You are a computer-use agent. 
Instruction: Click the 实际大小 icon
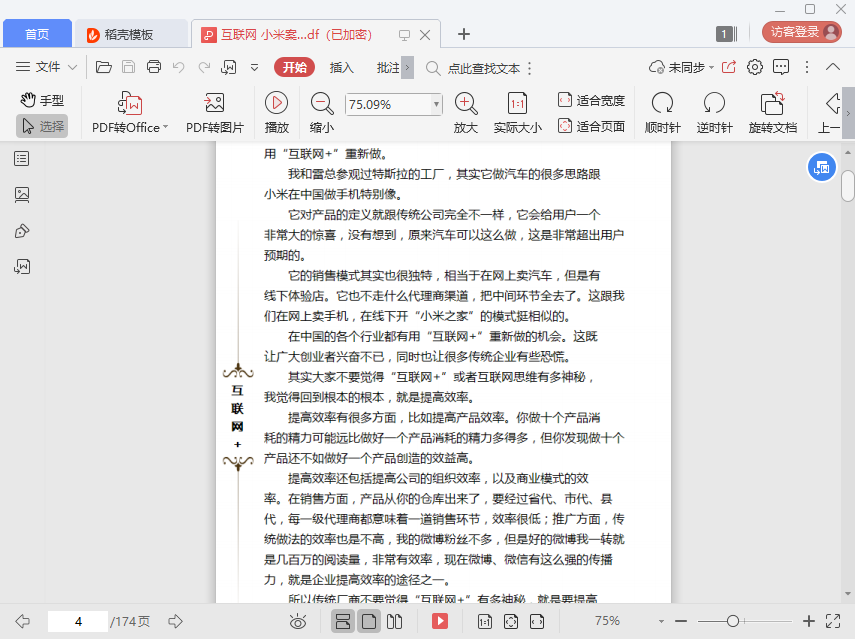(x=517, y=103)
